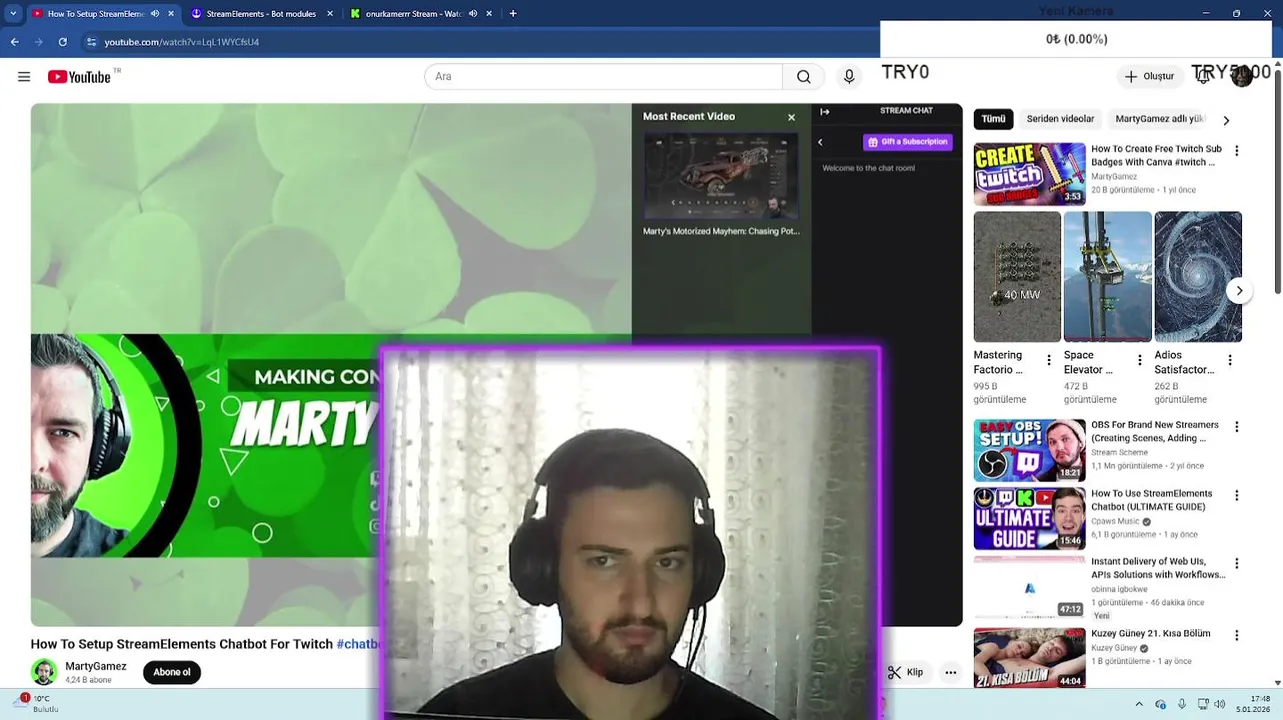This screenshot has width=1283, height=720.
Task: Collapse stream chat with arrow icon
Action: (824, 112)
